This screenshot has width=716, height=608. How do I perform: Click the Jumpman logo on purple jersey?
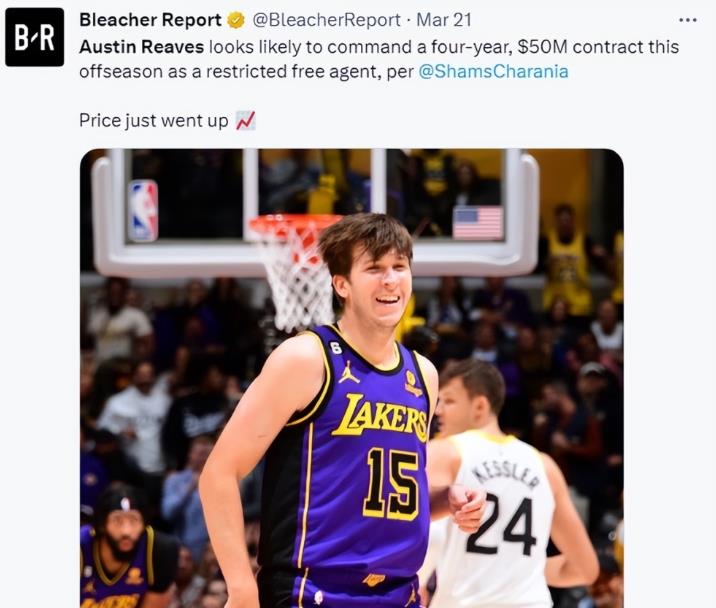[349, 372]
